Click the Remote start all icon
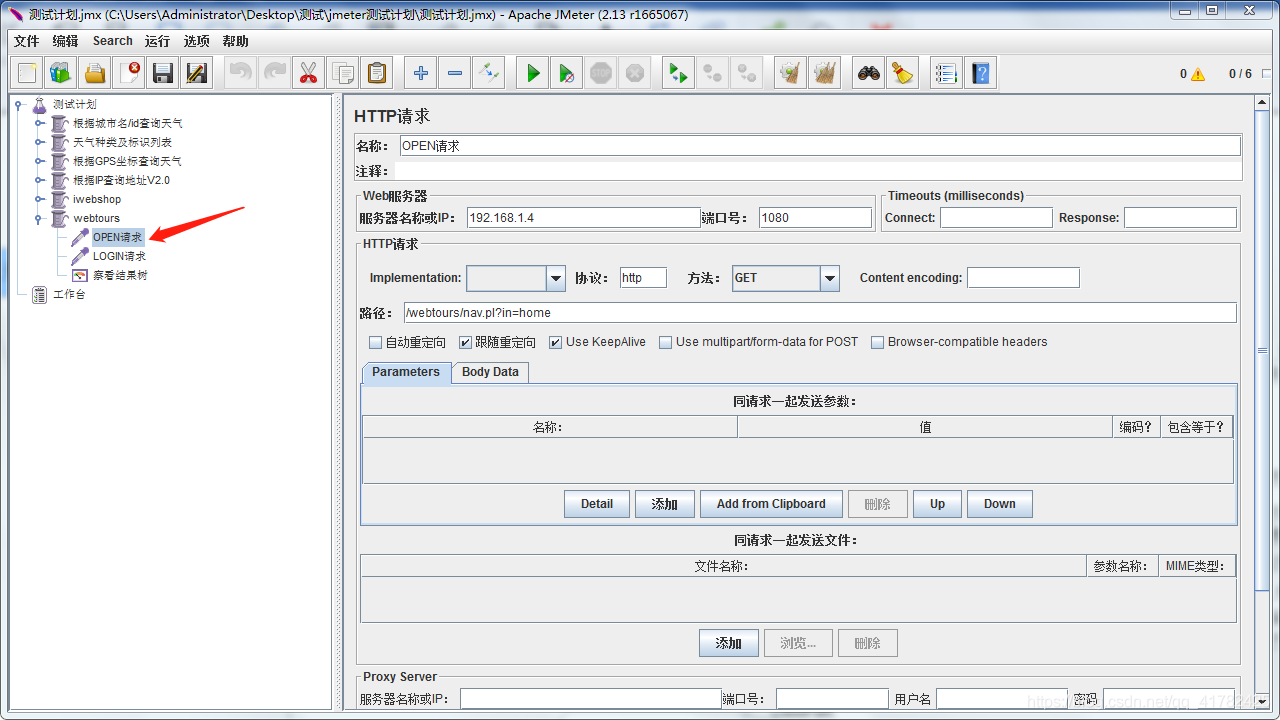The height and width of the screenshot is (720, 1280). click(679, 73)
